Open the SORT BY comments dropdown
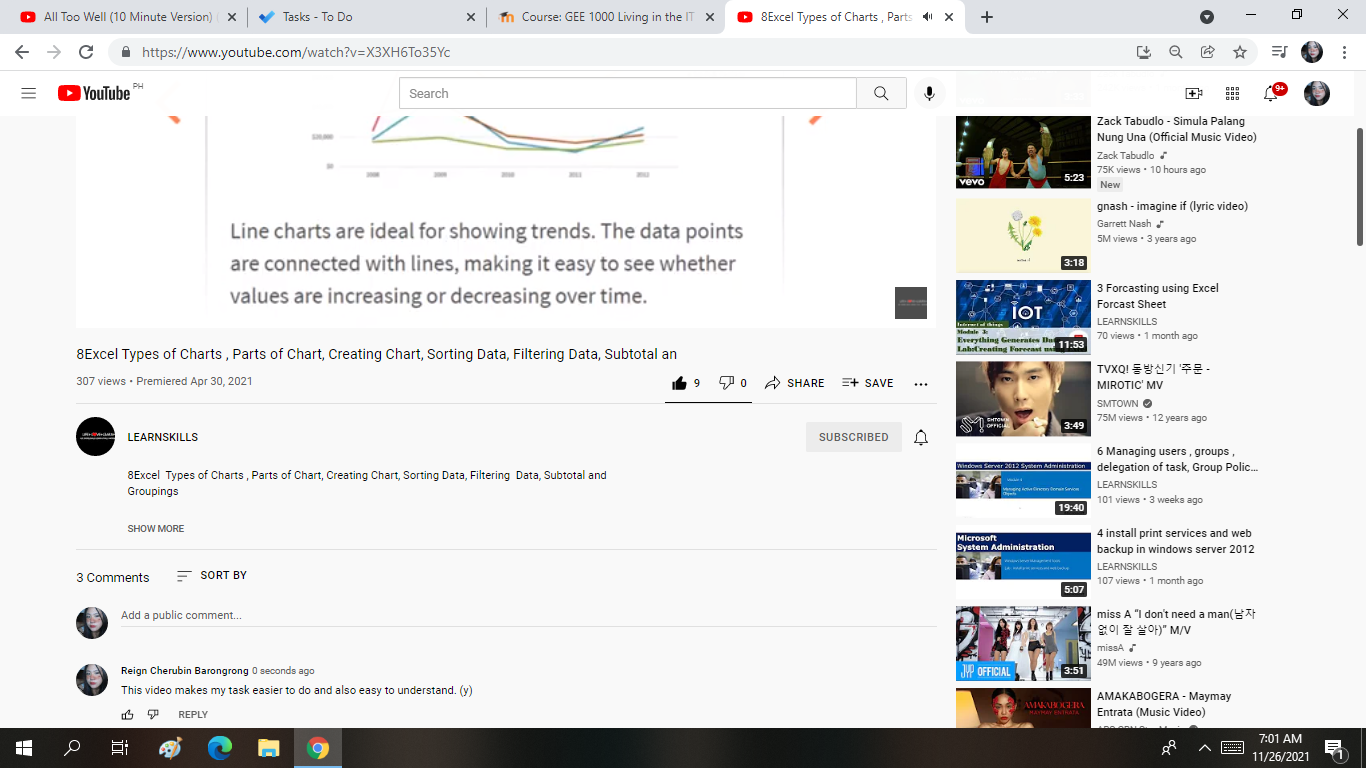This screenshot has width=1366, height=768. pyautogui.click(x=212, y=575)
